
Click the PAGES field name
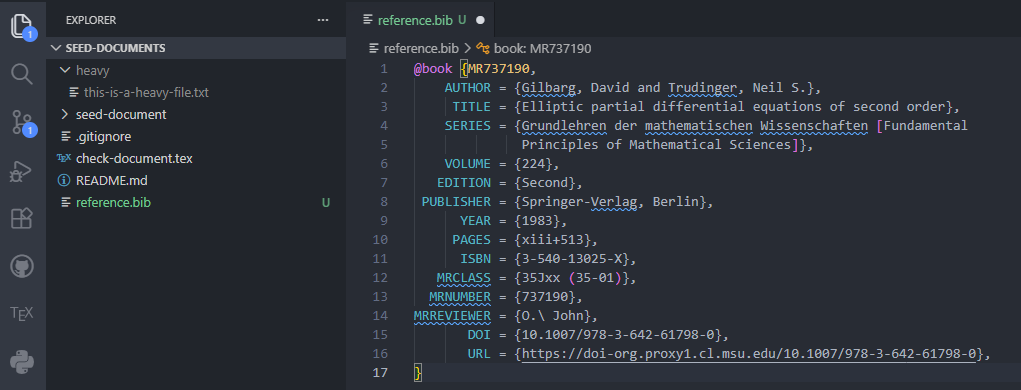(471, 240)
